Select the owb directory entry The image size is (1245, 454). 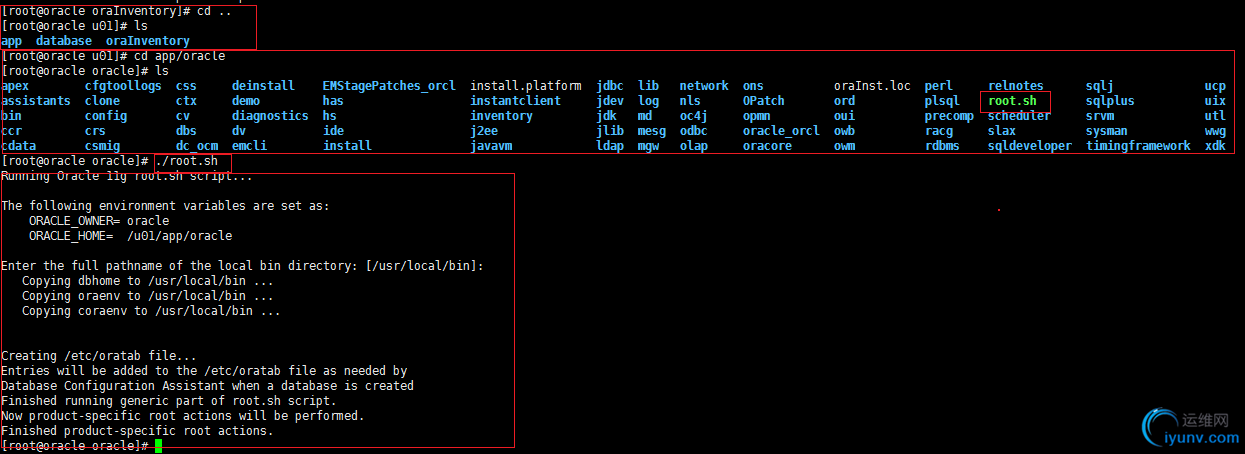pos(844,131)
